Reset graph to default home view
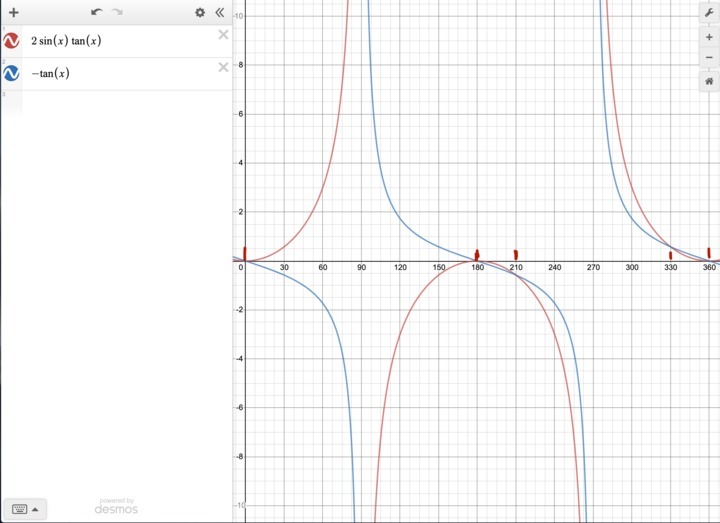The width and height of the screenshot is (720, 523). pos(708,81)
